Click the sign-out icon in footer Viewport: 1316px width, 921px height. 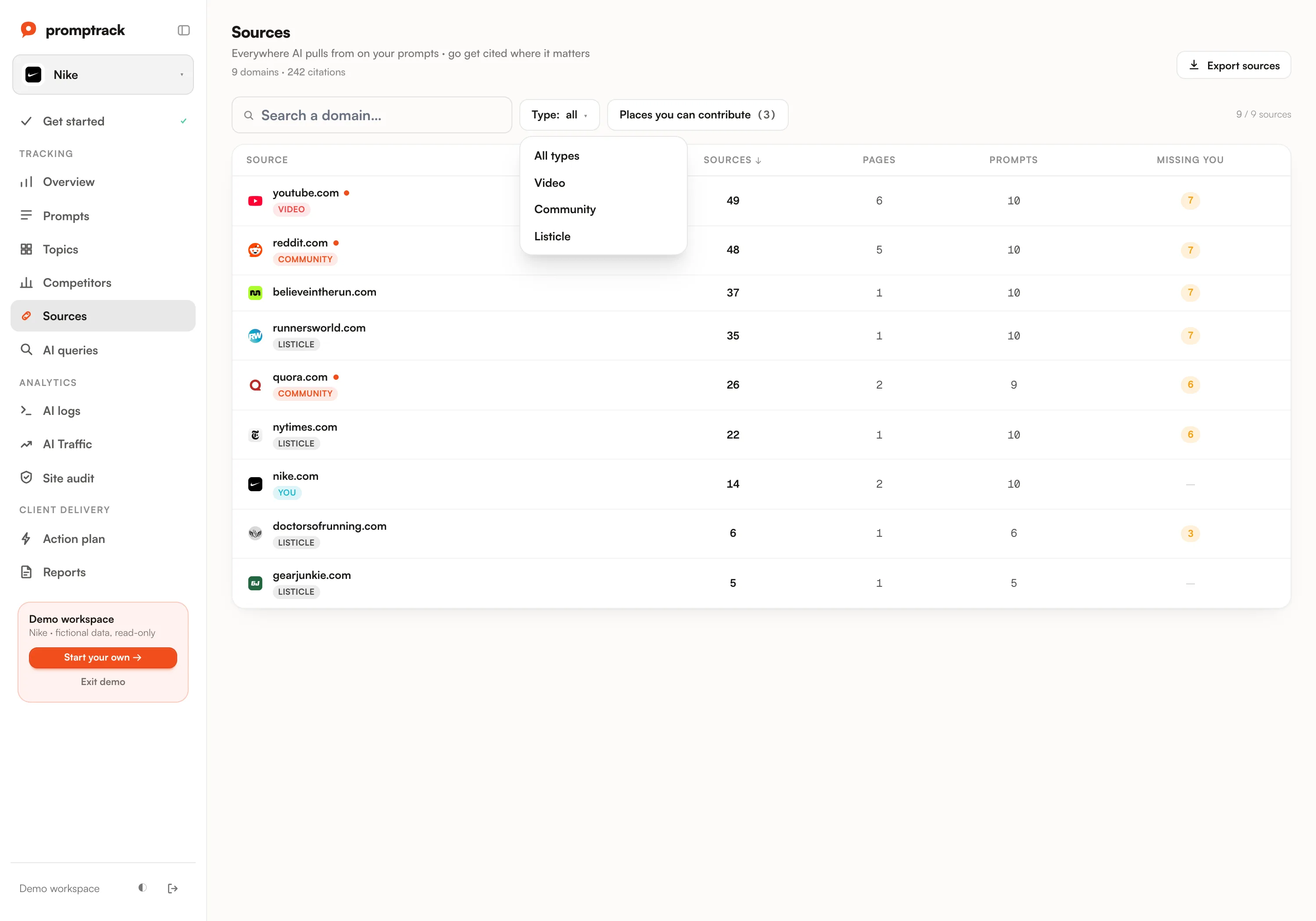click(172, 889)
